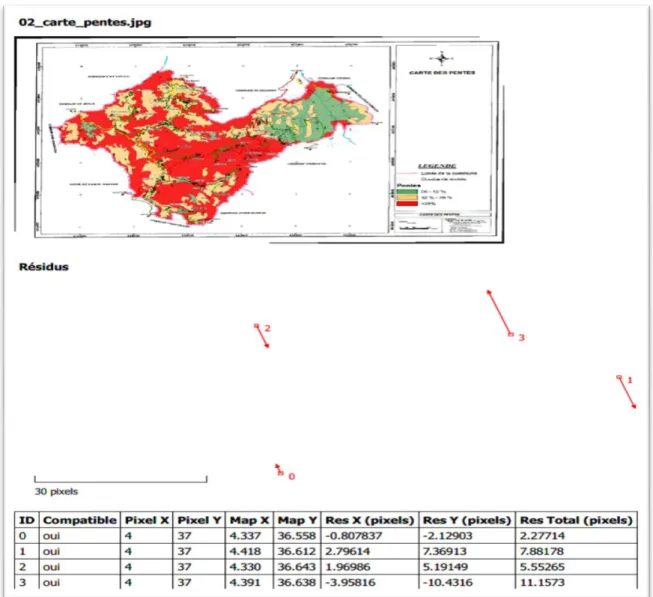Click Res X value 1.96986
This screenshot has width=653, height=597.
click(347, 567)
